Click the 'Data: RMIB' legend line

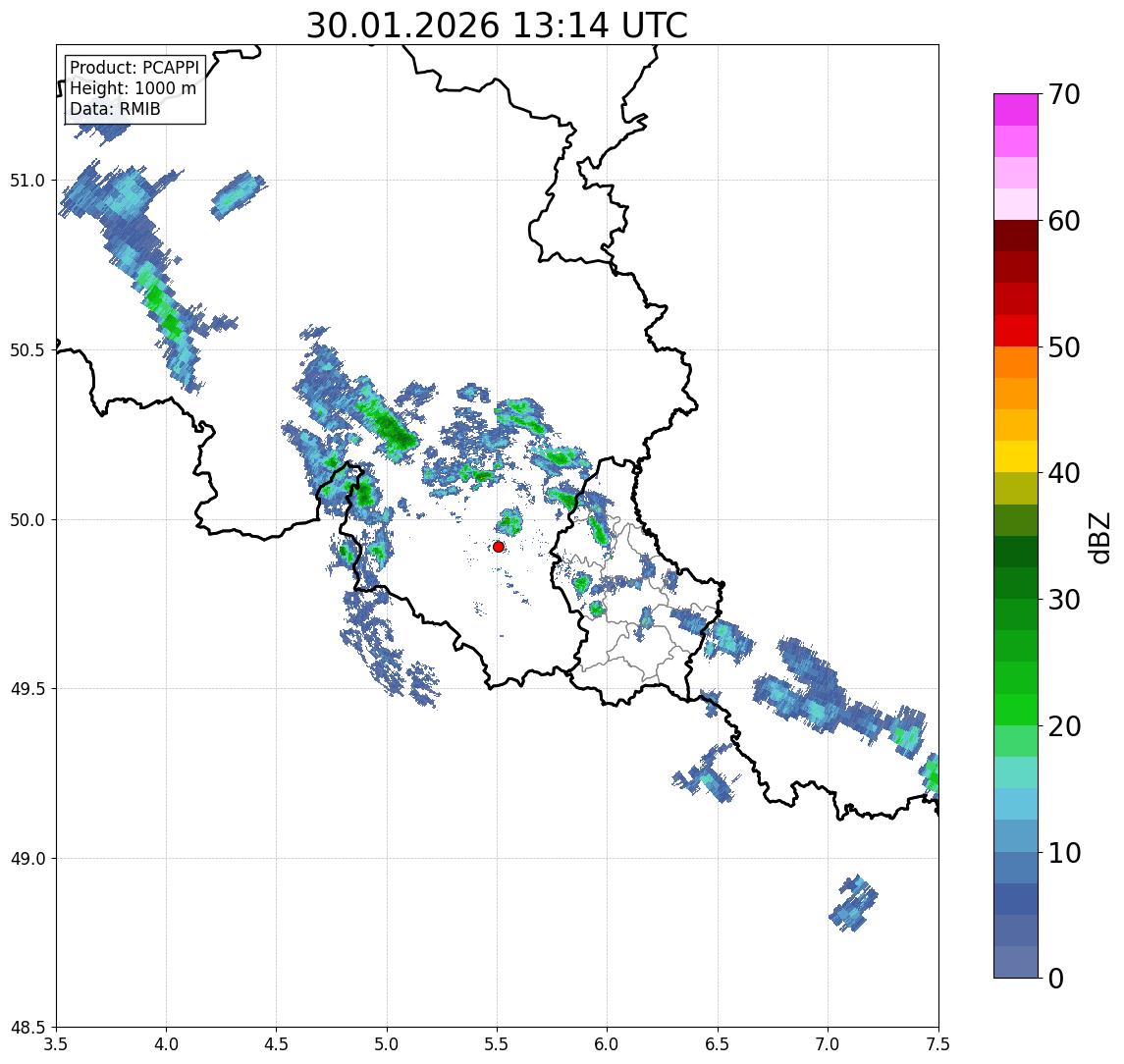click(115, 109)
